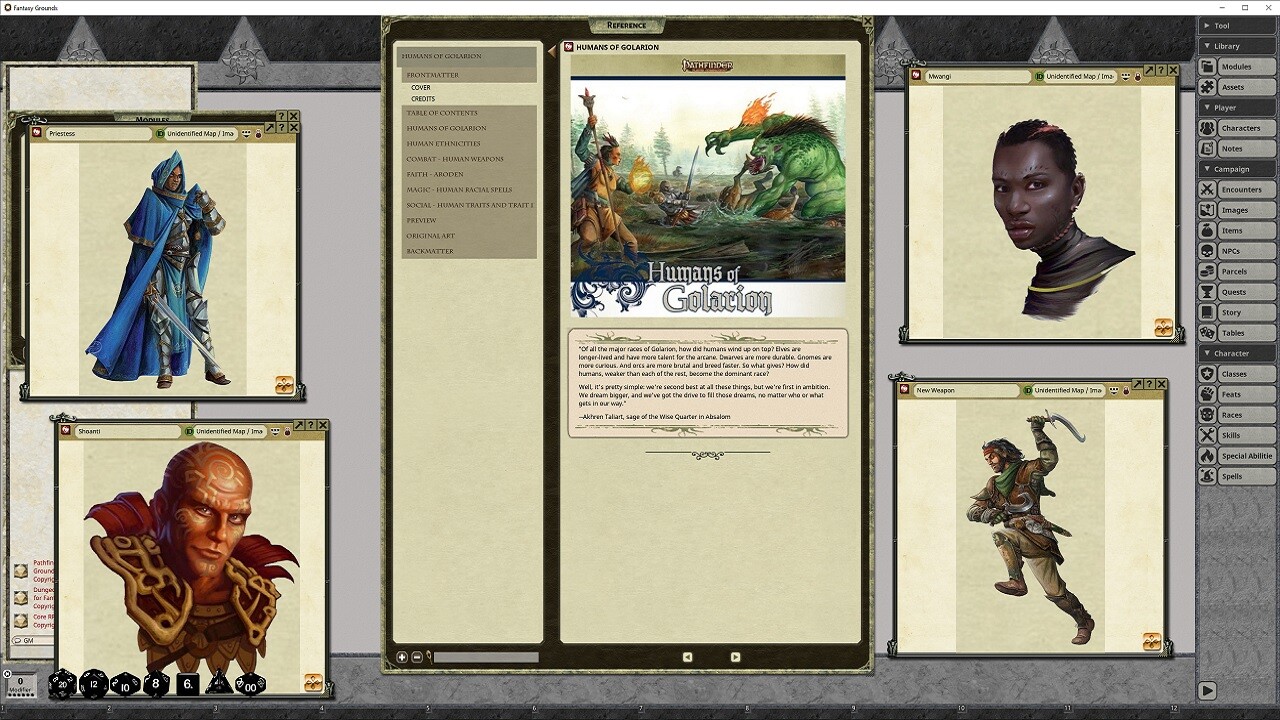This screenshot has height=720, width=1280.
Task: Toggle the lock icon on the New Weapon window
Action: tap(1126, 391)
